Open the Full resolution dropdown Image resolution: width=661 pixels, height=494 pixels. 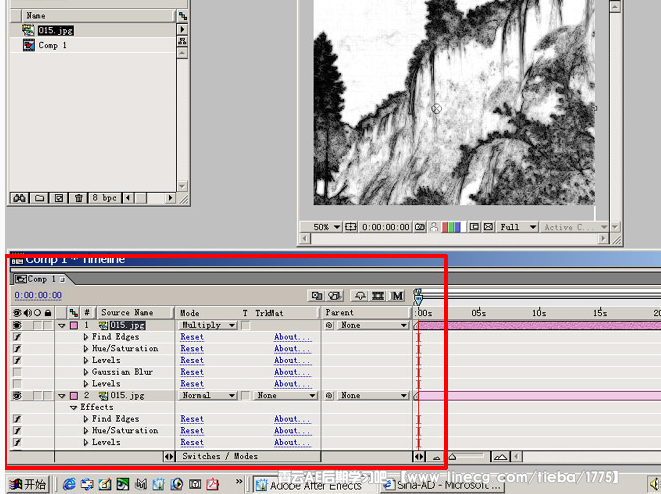tap(518, 227)
